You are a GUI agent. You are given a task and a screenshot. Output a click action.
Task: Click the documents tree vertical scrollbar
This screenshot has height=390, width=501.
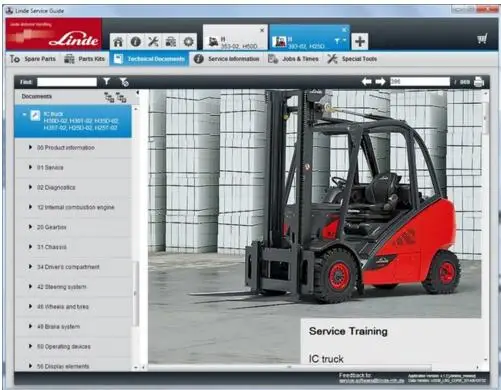(136, 237)
